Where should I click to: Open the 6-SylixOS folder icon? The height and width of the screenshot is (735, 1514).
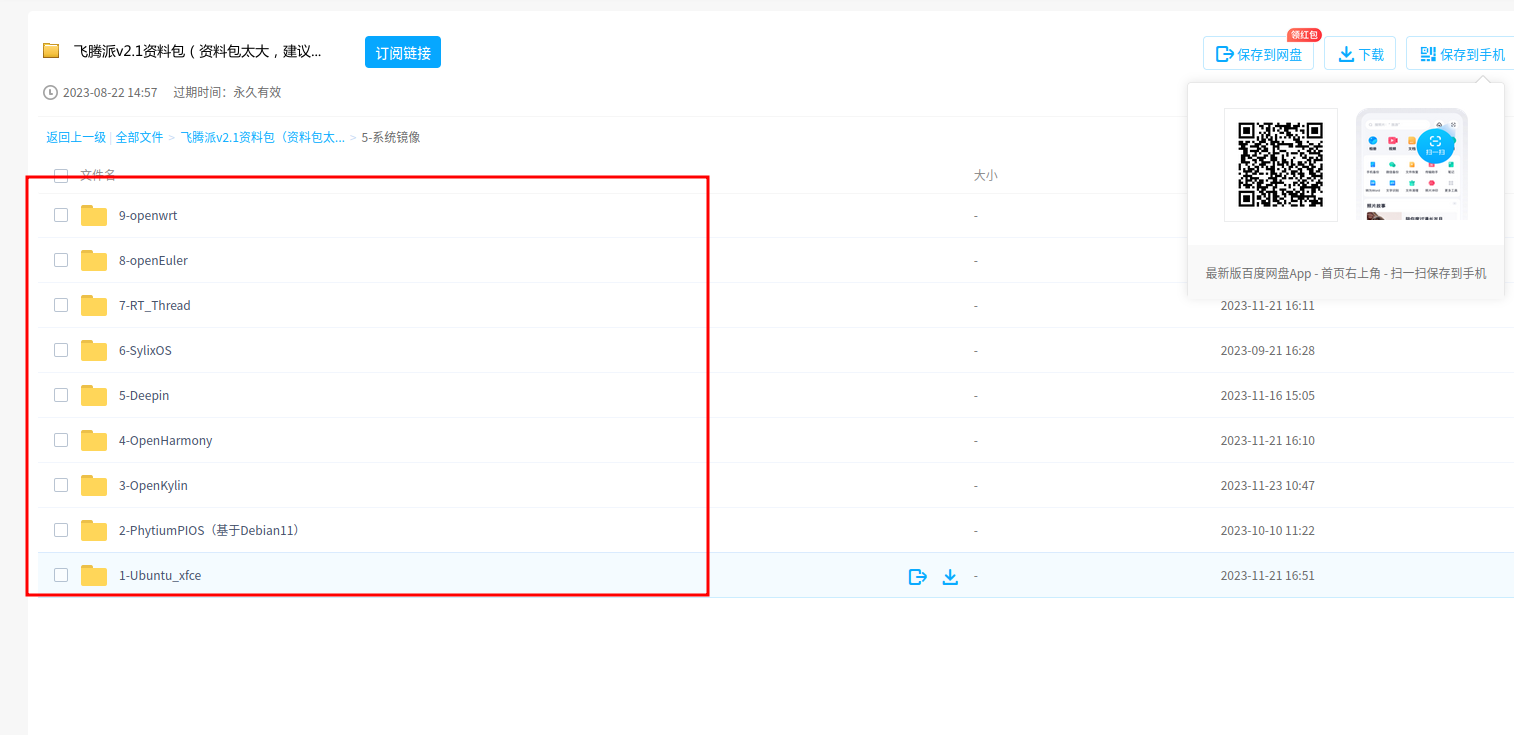coord(94,350)
